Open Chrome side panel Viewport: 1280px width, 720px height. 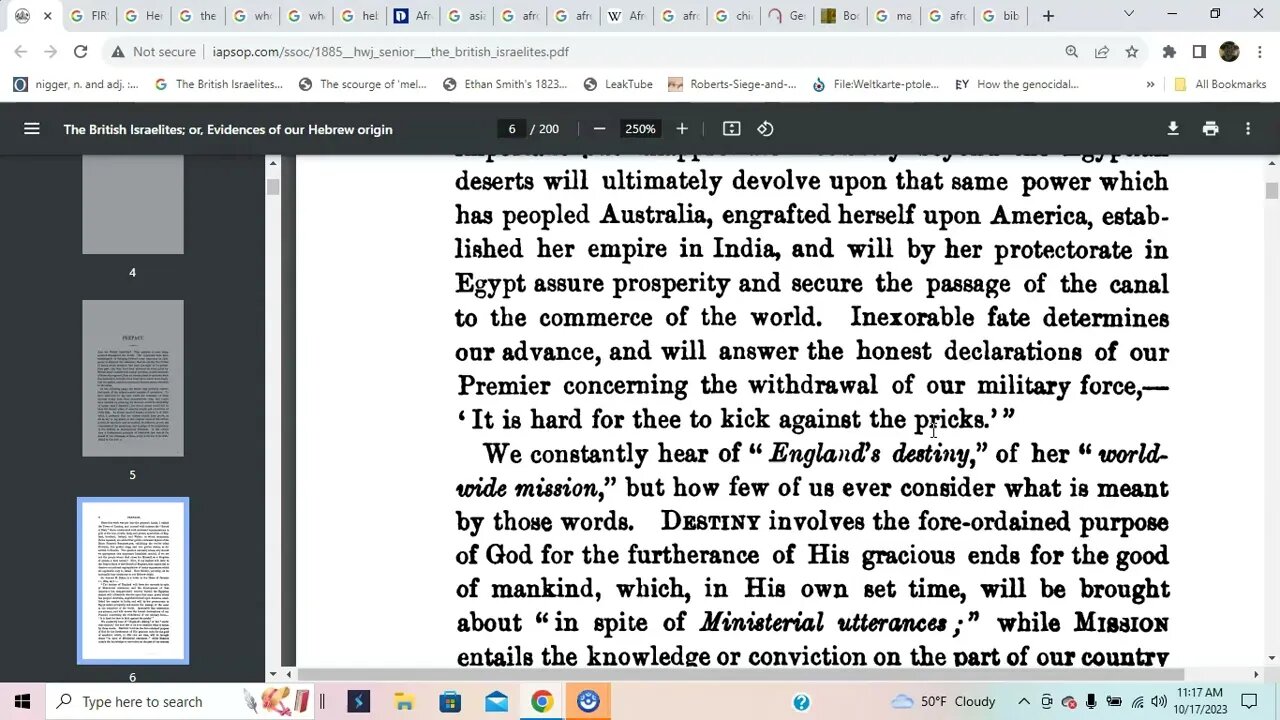tap(1199, 51)
